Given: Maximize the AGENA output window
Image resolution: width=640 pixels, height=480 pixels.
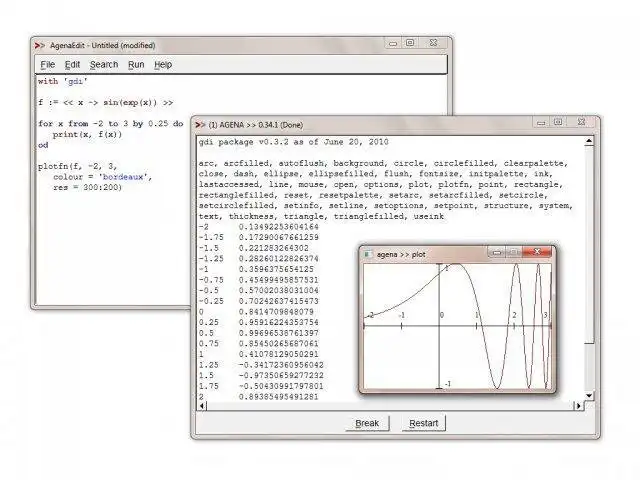Looking at the screenshot, I should 558,122.
